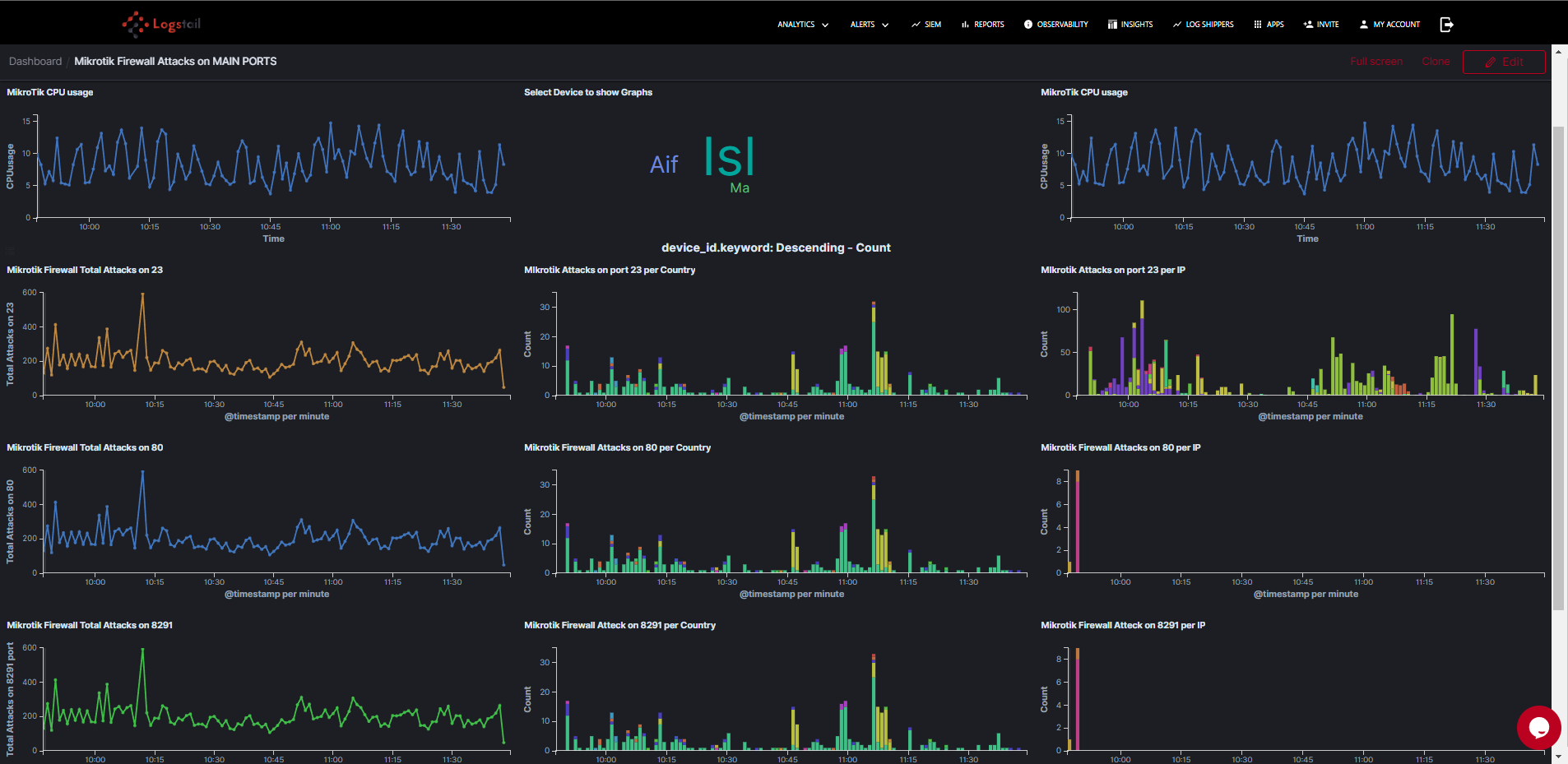Open the live chat bubble
1568x764 pixels.
pos(1538,727)
